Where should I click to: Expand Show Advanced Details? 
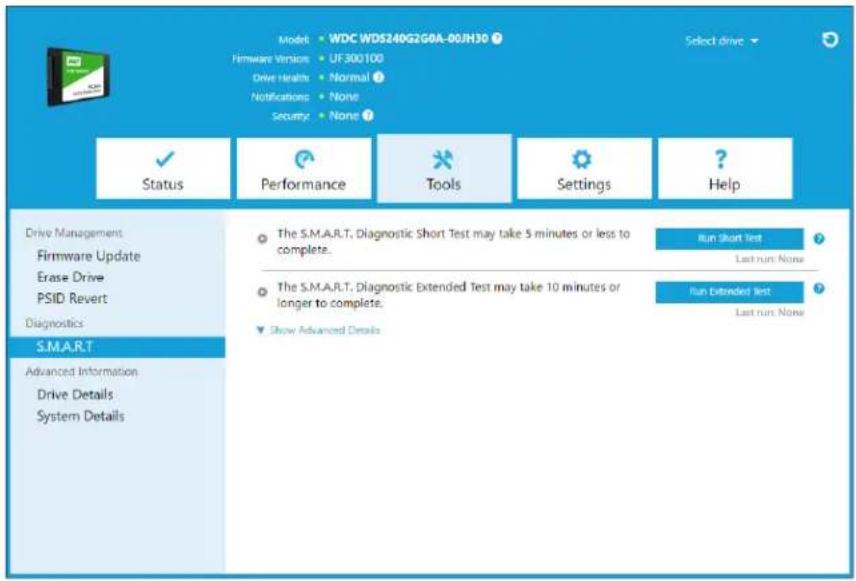[x=318, y=330]
